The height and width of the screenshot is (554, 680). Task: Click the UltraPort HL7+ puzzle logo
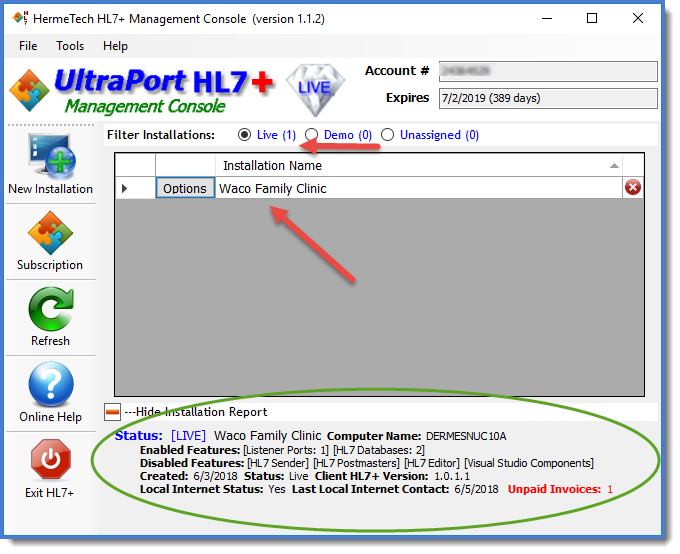[29, 90]
